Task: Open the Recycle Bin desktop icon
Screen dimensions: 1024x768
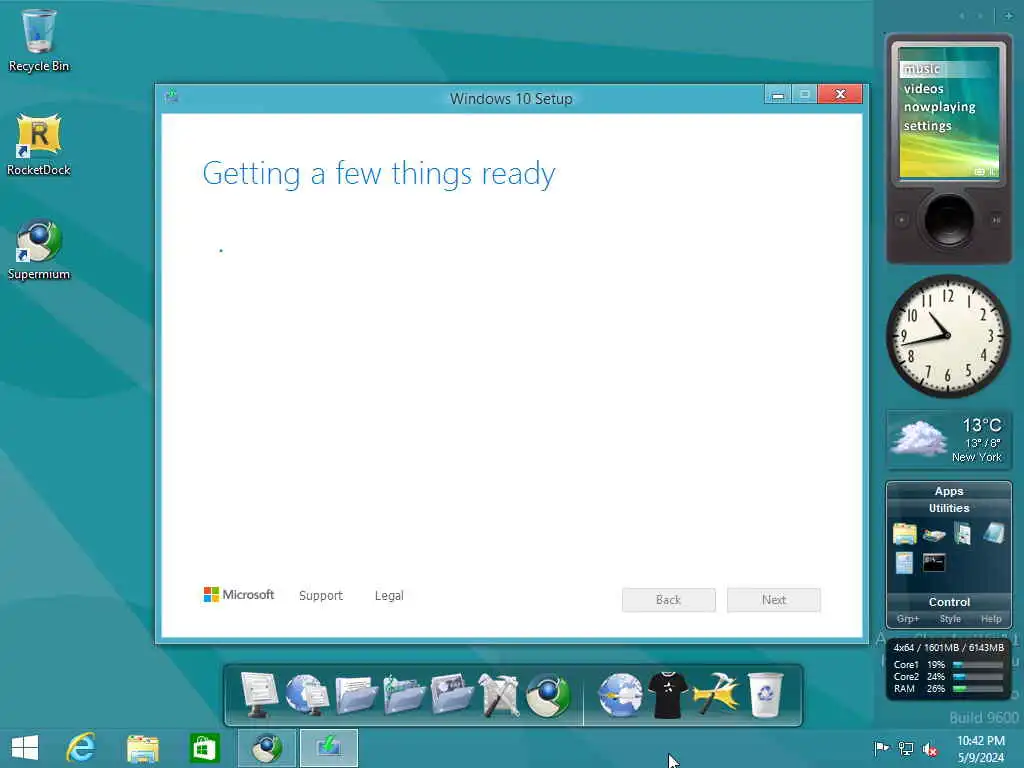Action: click(39, 40)
